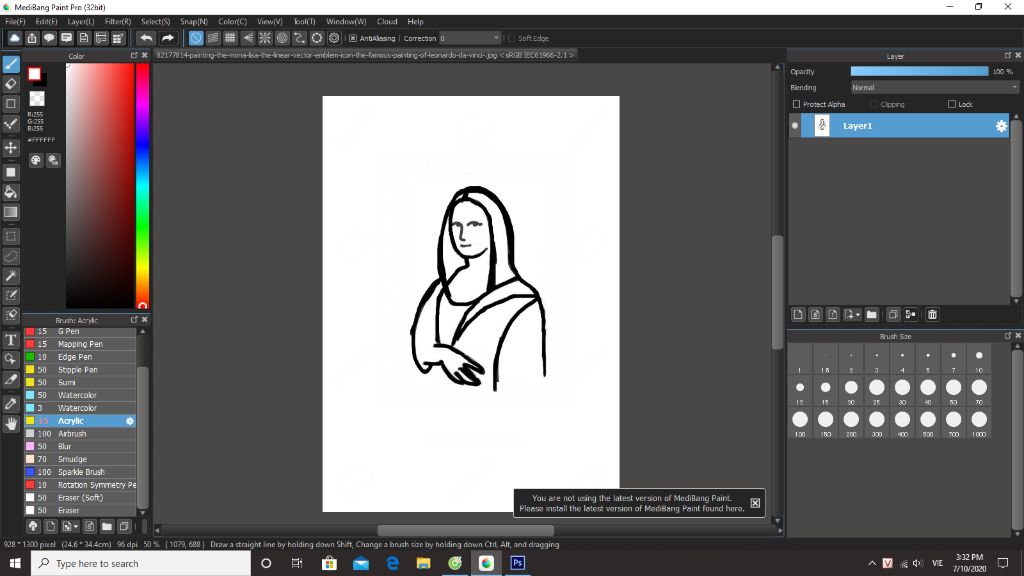Viewport: 1024px width, 576px height.
Task: Open the Blending mode dropdown
Action: click(x=935, y=88)
